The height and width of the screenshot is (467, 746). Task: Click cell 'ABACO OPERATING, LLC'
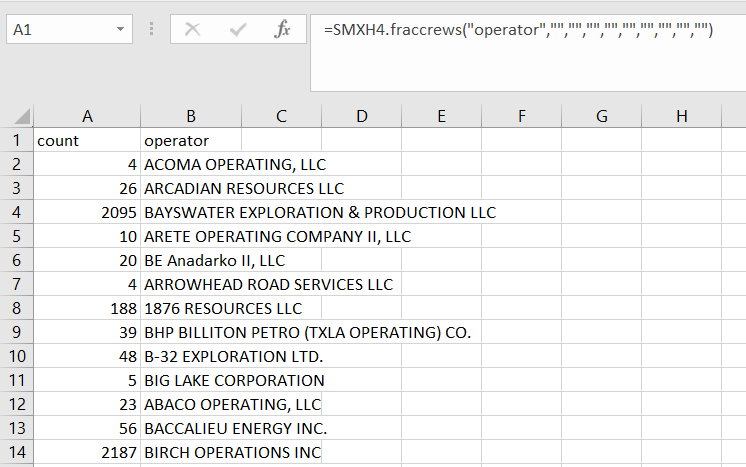click(x=233, y=404)
